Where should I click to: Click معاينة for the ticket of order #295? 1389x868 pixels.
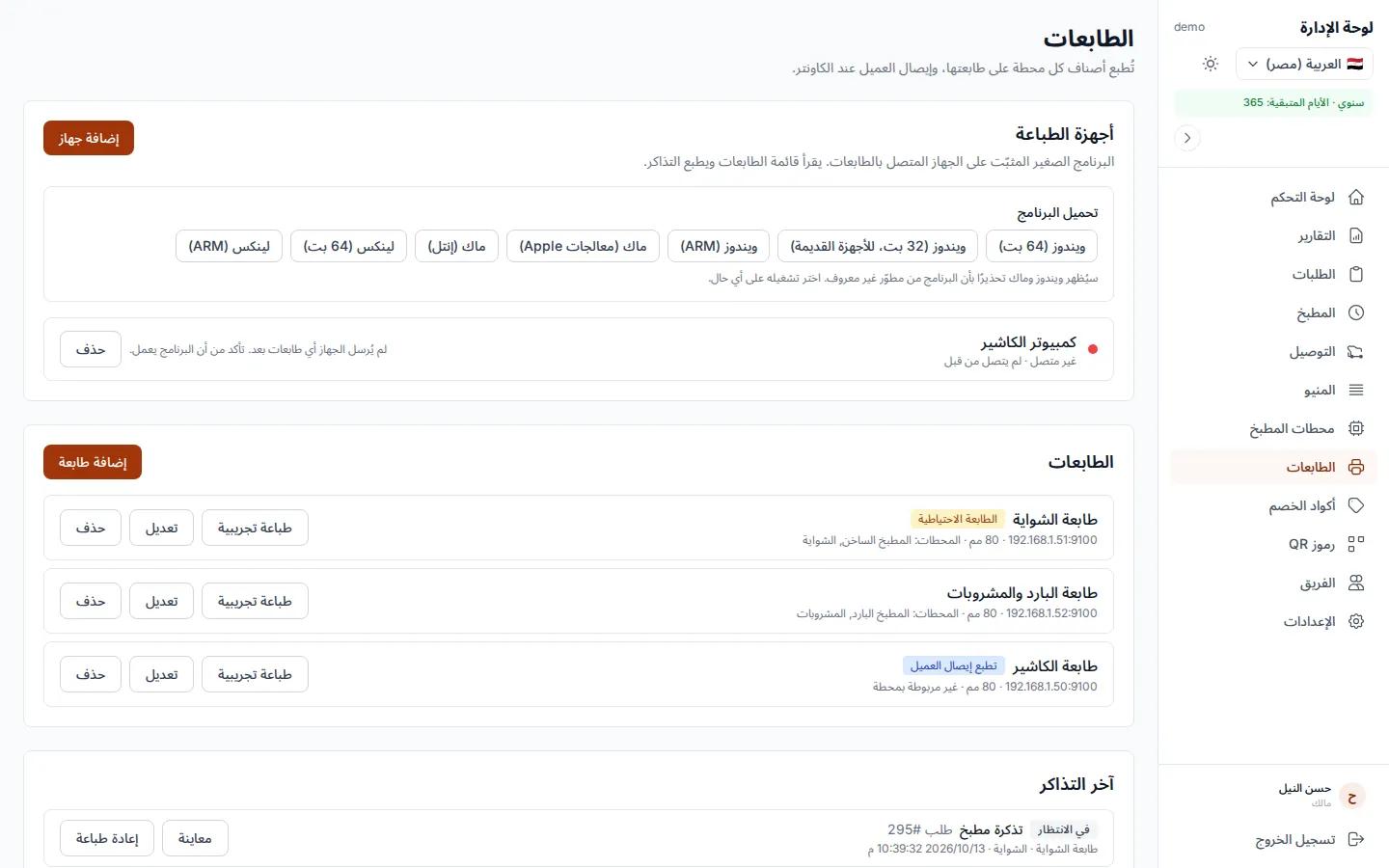click(x=195, y=838)
